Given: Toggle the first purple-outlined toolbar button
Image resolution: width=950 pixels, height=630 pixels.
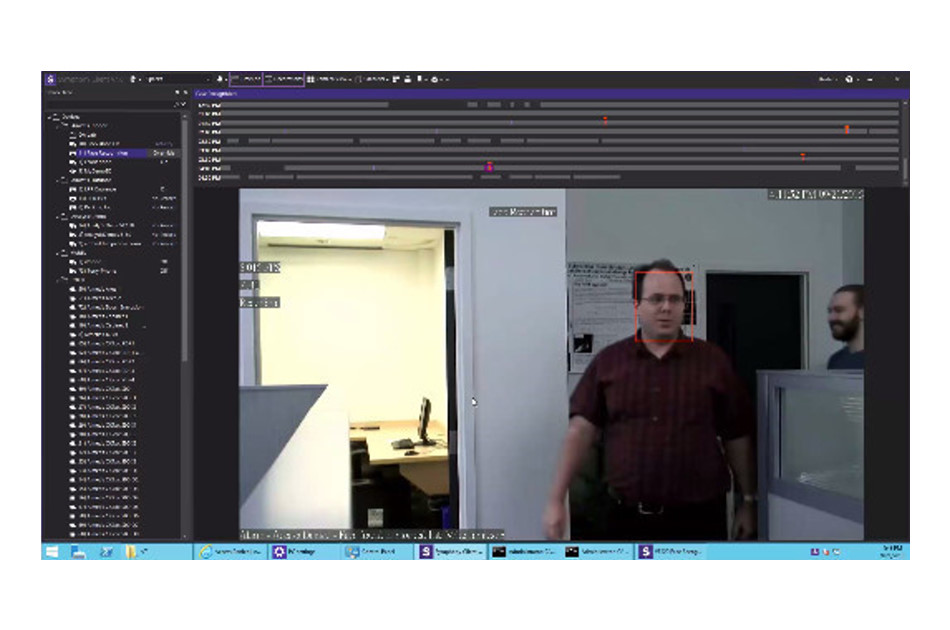Looking at the screenshot, I should [x=246, y=78].
